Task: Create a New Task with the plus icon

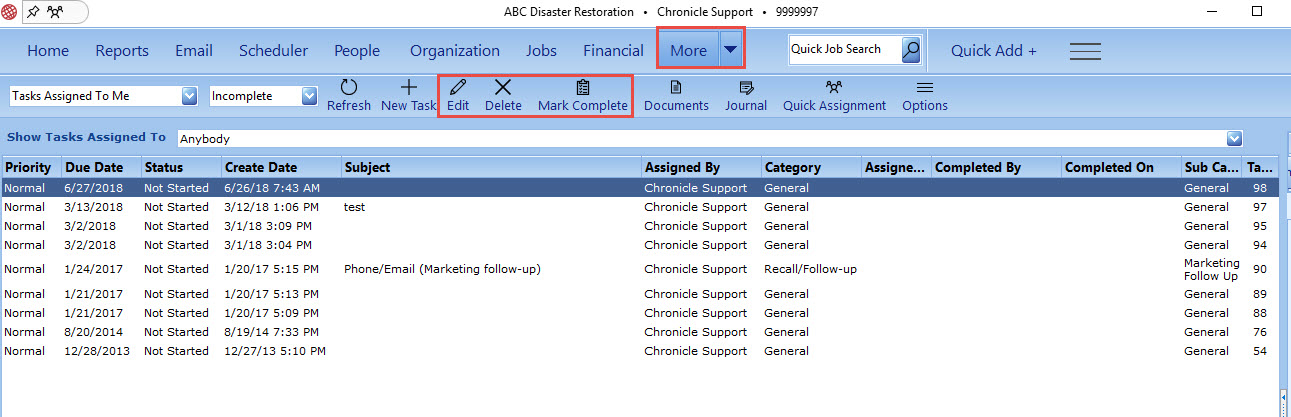Action: coord(408,88)
